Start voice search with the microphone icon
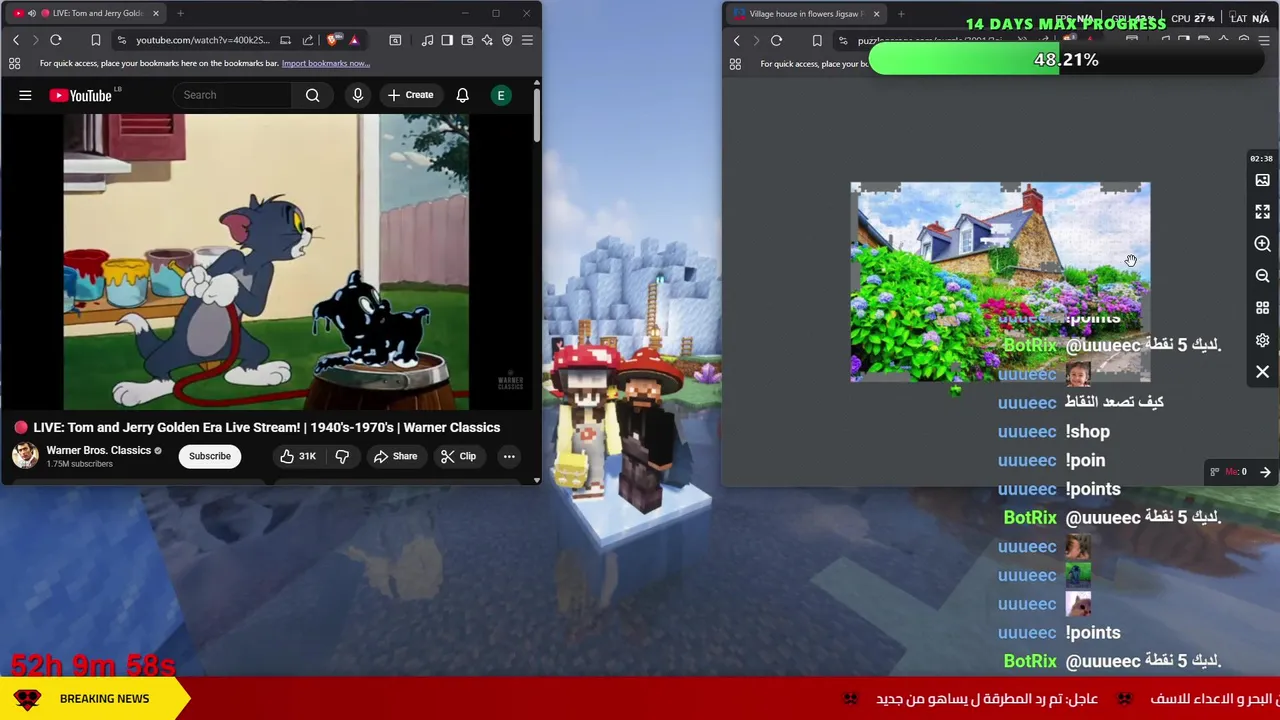The height and width of the screenshot is (720, 1280). [x=357, y=95]
